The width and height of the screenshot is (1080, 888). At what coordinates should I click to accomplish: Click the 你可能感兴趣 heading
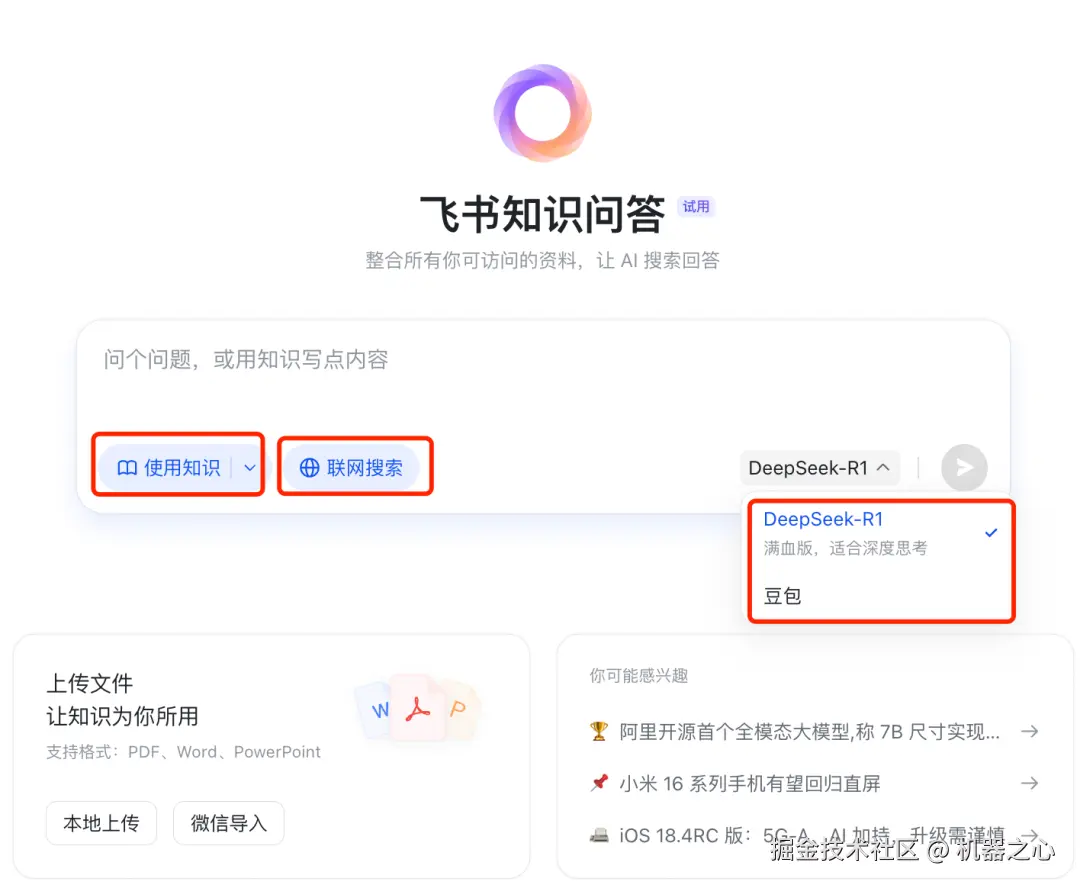[638, 676]
